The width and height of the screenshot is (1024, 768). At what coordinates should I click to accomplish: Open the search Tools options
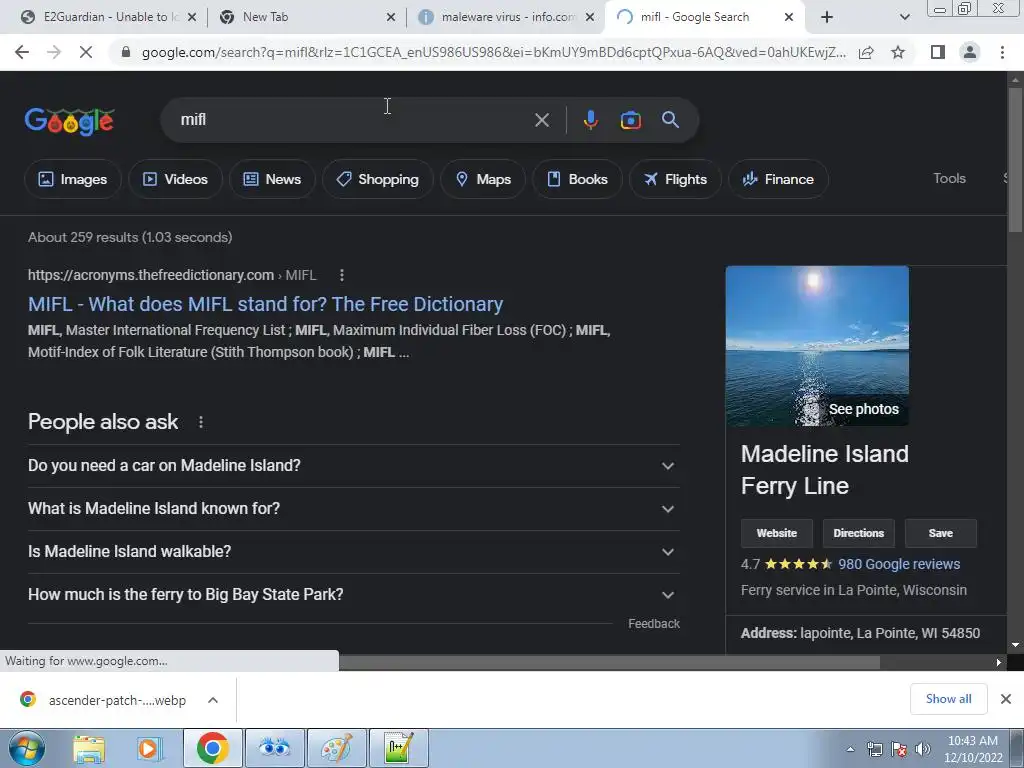coord(949,178)
